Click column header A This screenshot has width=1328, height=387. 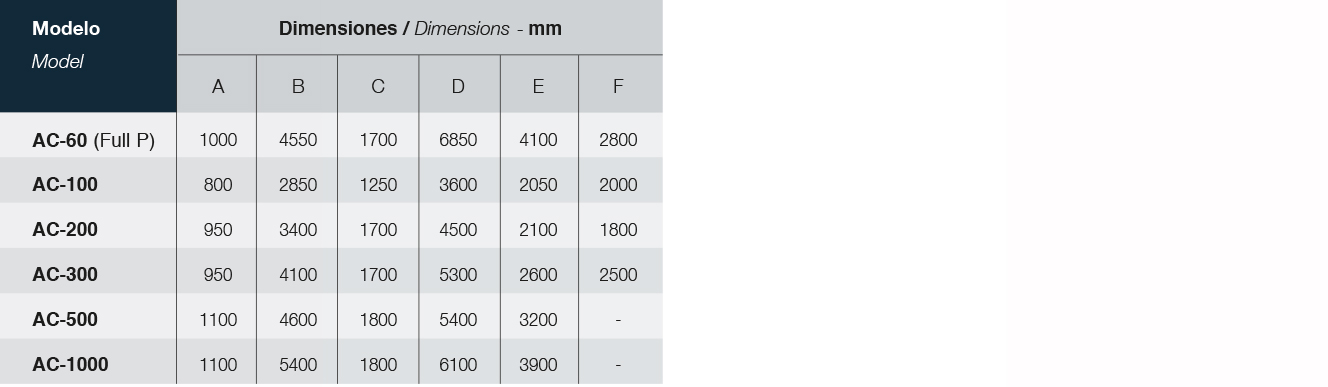(218, 87)
